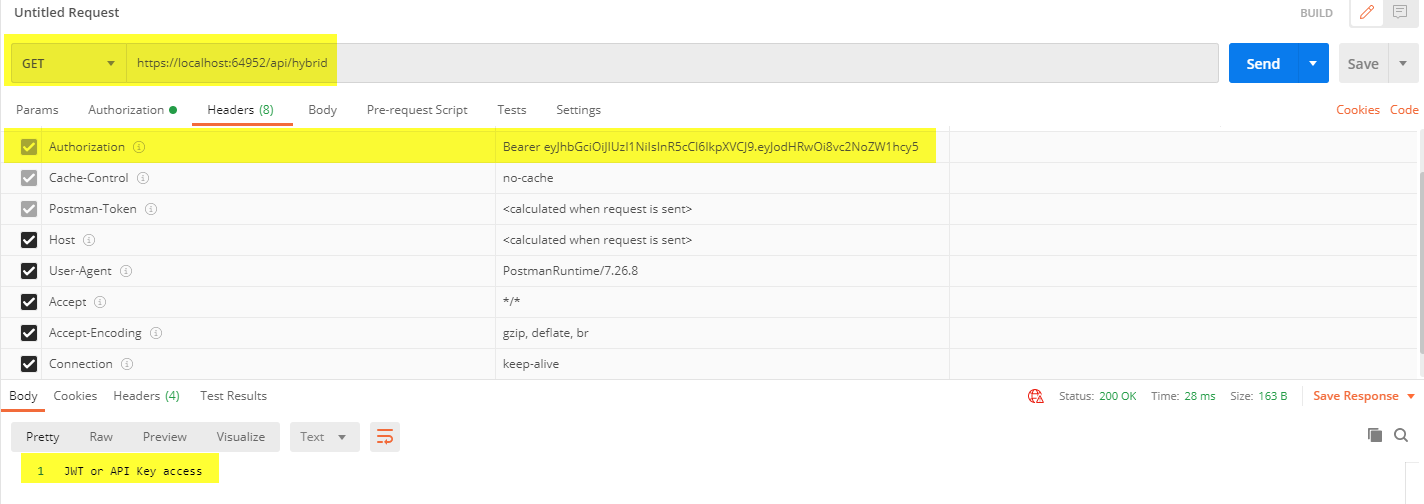Expand the Send button dropdown arrow
The width and height of the screenshot is (1424, 504).
(1313, 63)
